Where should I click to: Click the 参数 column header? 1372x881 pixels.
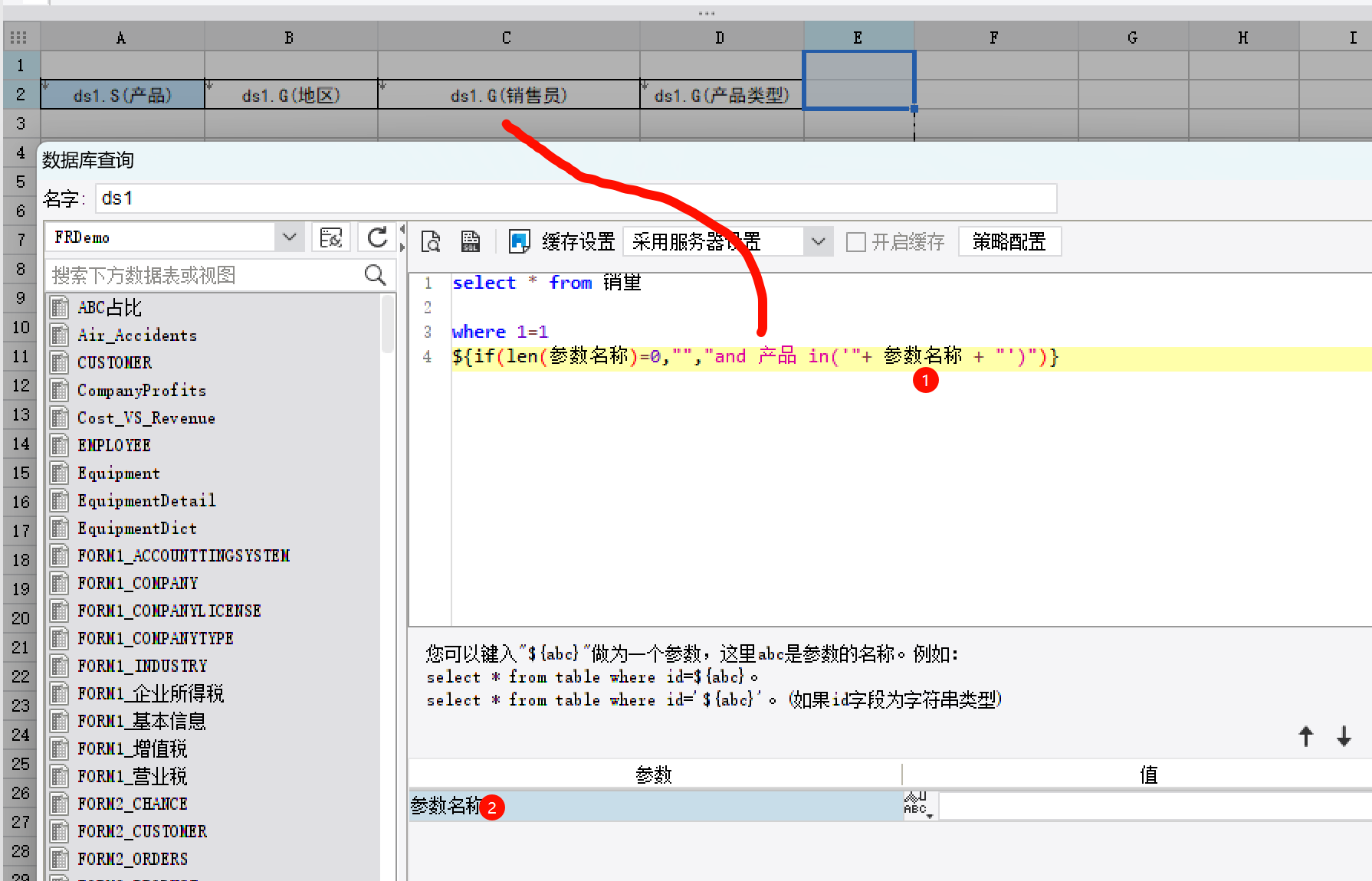click(x=655, y=775)
